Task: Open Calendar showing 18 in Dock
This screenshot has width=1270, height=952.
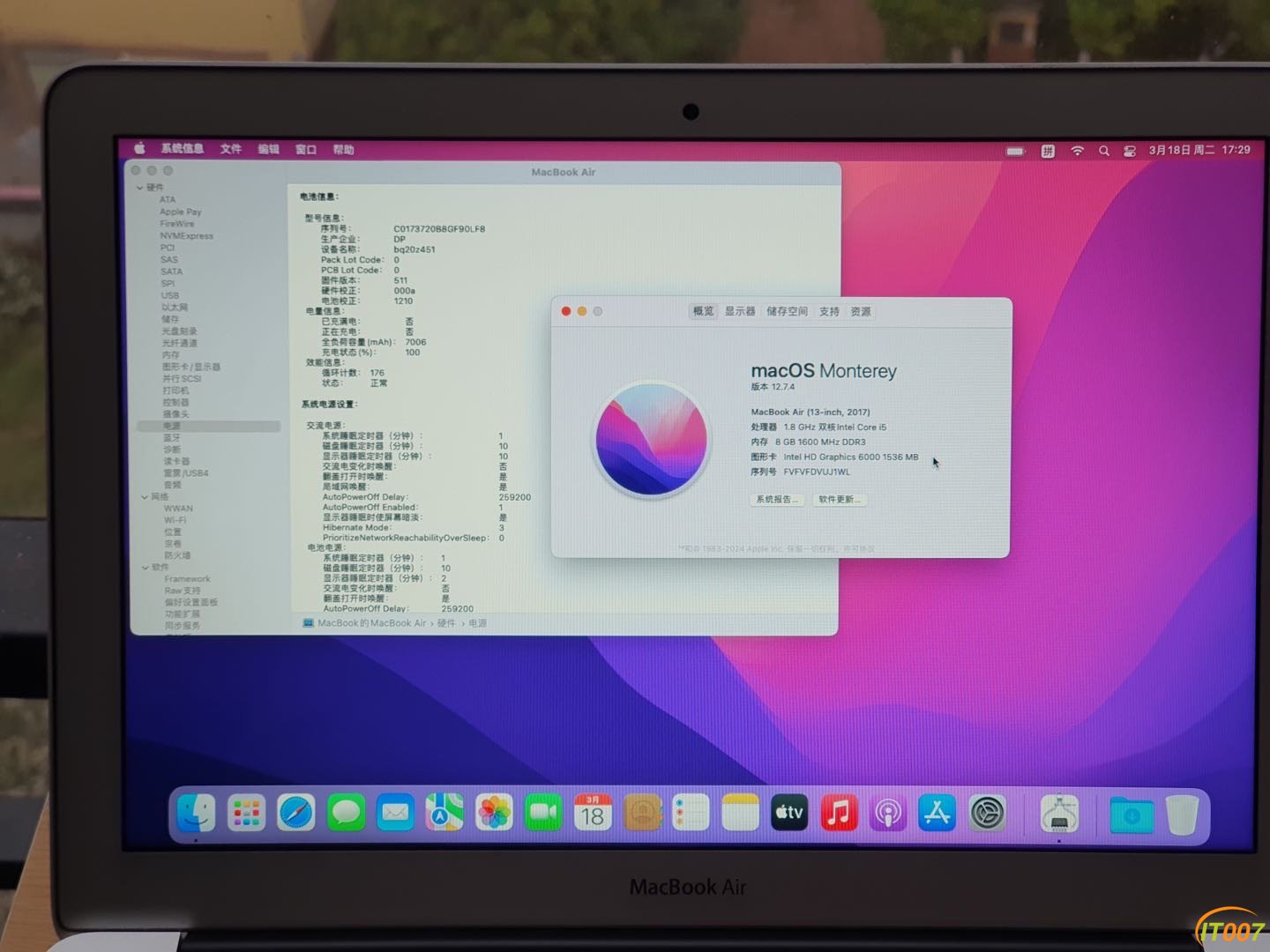Action: coord(593,813)
